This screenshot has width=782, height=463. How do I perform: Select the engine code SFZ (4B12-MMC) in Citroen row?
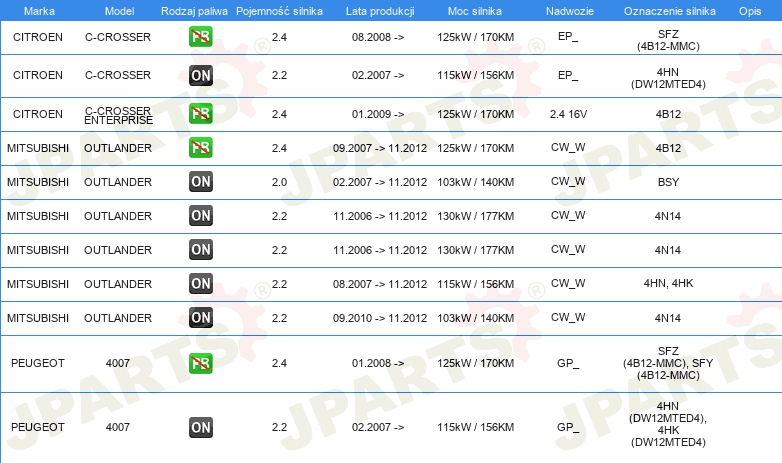pyautogui.click(x=668, y=40)
